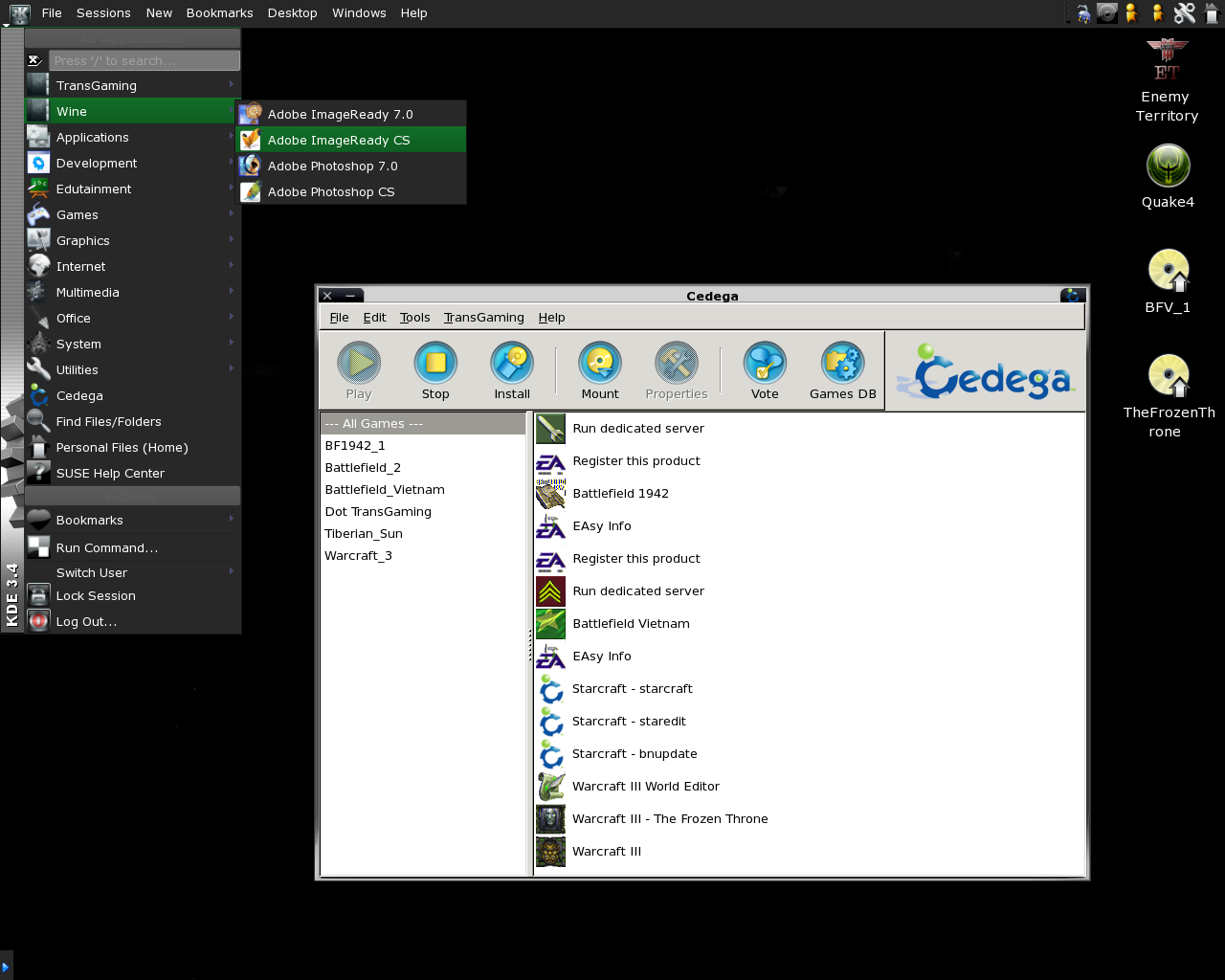Click Log Out... in KDE menu
The height and width of the screenshot is (980, 1225).
point(132,621)
